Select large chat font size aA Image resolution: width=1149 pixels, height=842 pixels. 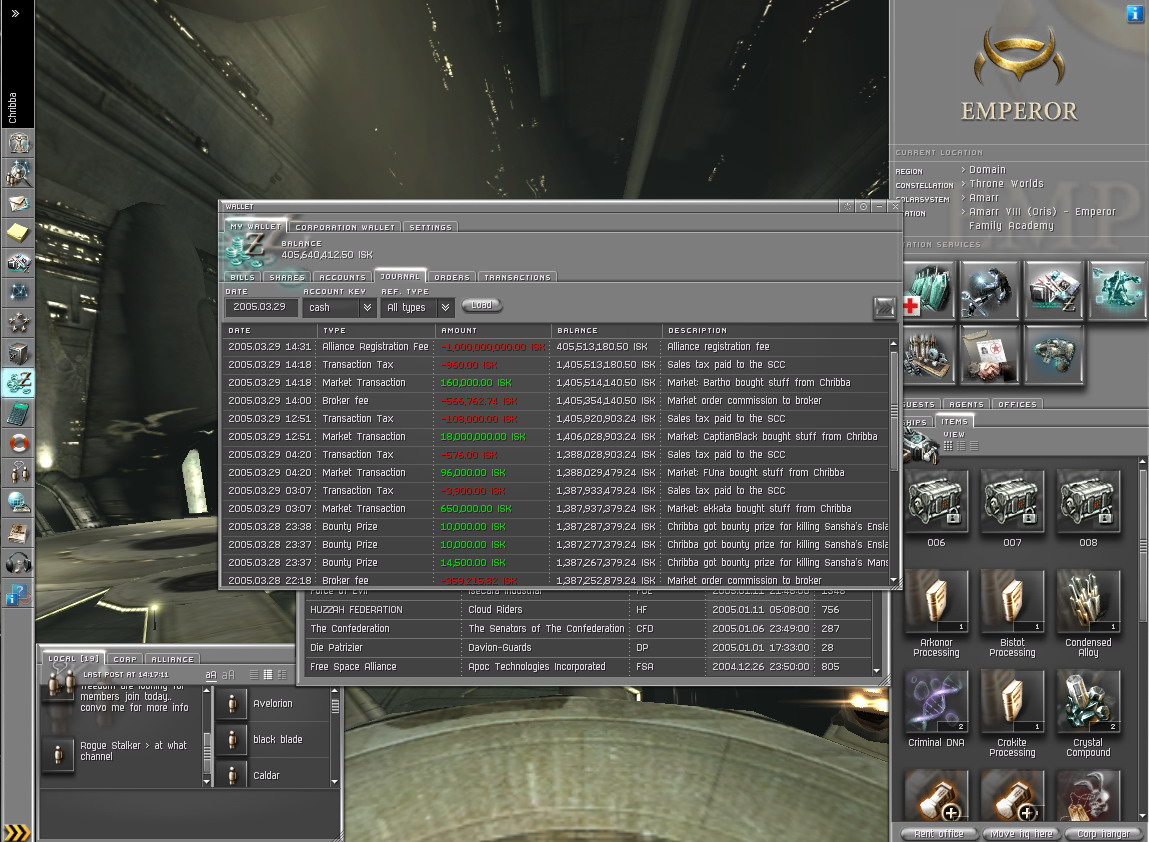(228, 675)
